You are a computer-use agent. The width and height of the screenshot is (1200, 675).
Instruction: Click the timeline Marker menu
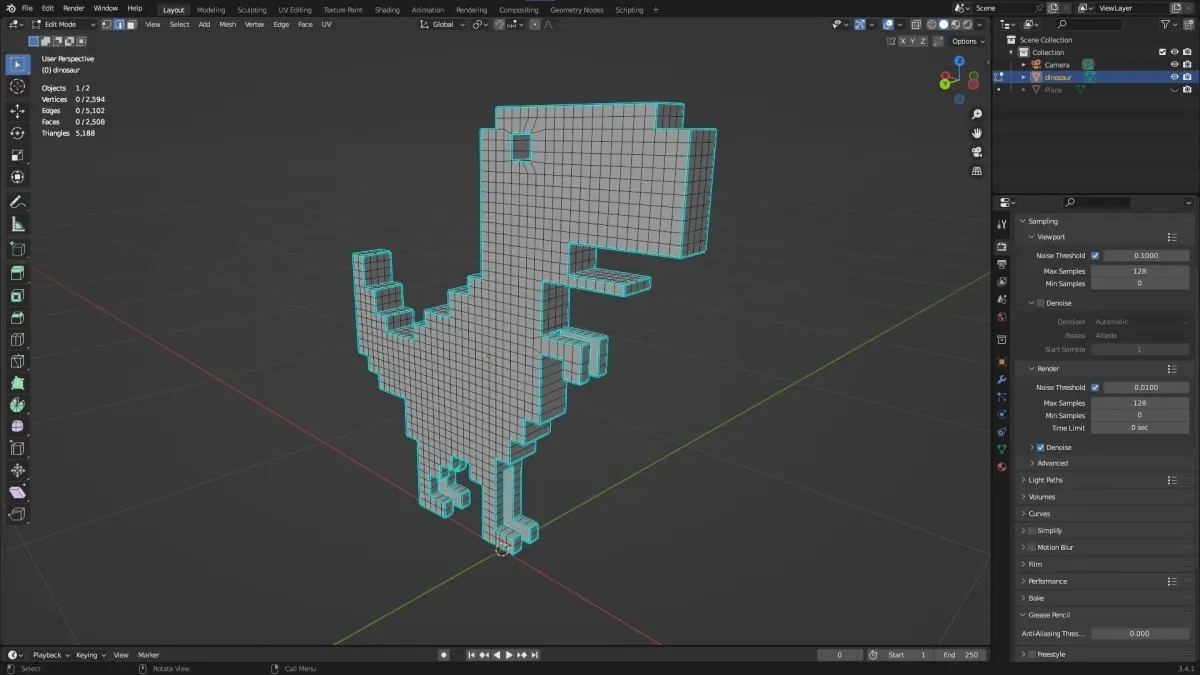click(x=149, y=655)
